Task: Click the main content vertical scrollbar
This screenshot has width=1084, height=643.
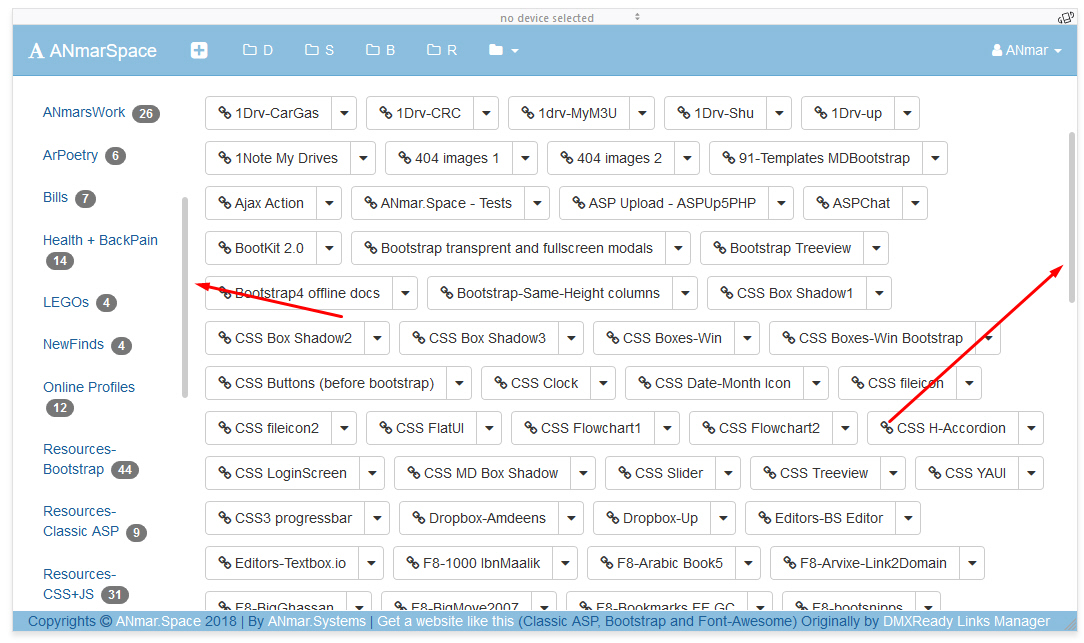Action: [1072, 220]
